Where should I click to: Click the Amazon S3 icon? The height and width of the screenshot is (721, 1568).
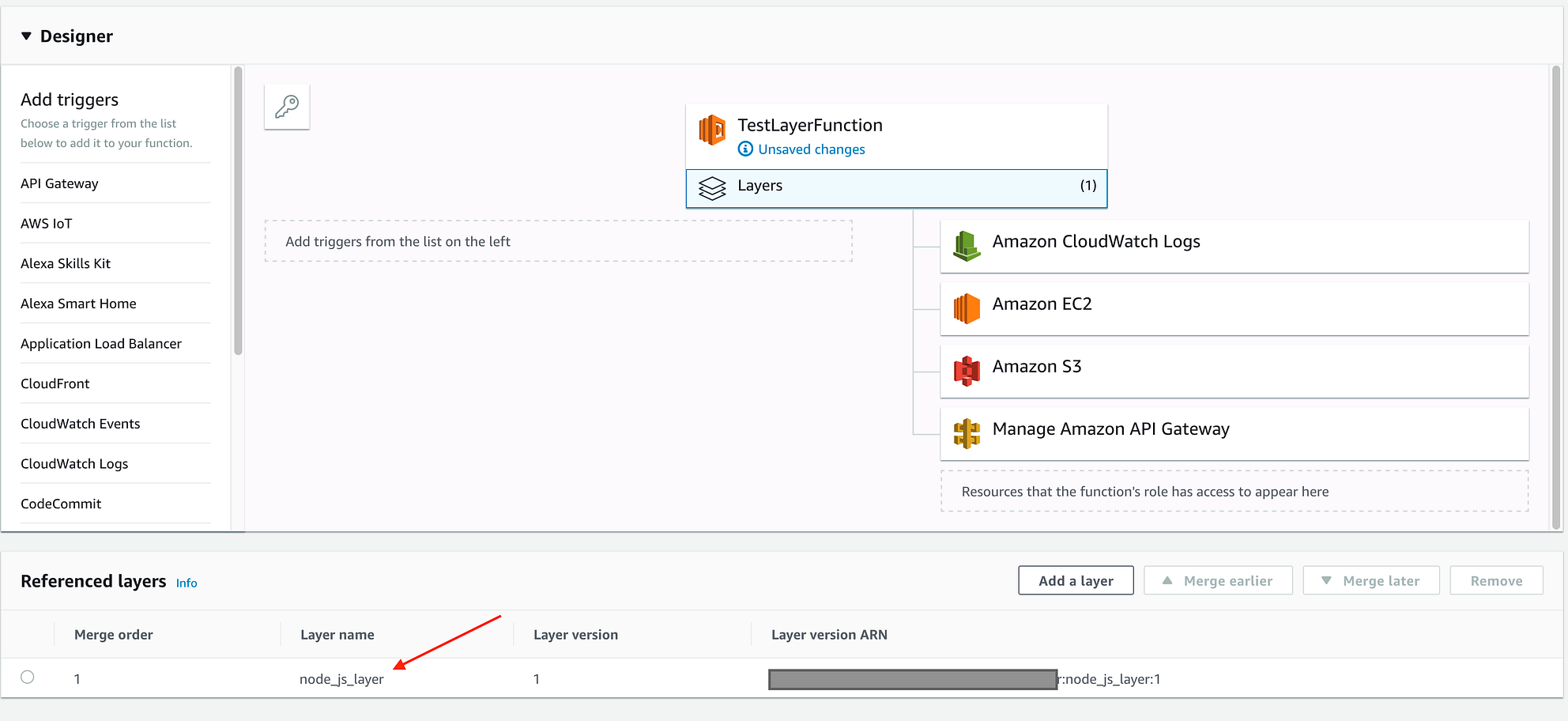tap(966, 371)
